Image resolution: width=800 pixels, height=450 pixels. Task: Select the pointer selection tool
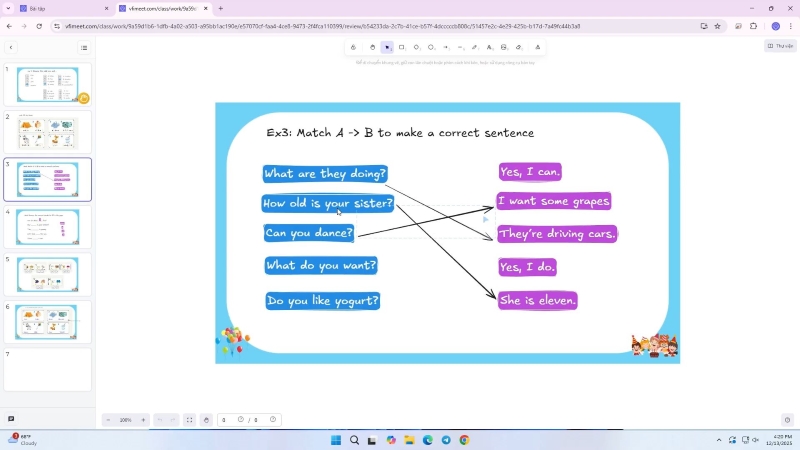pyautogui.click(x=387, y=47)
